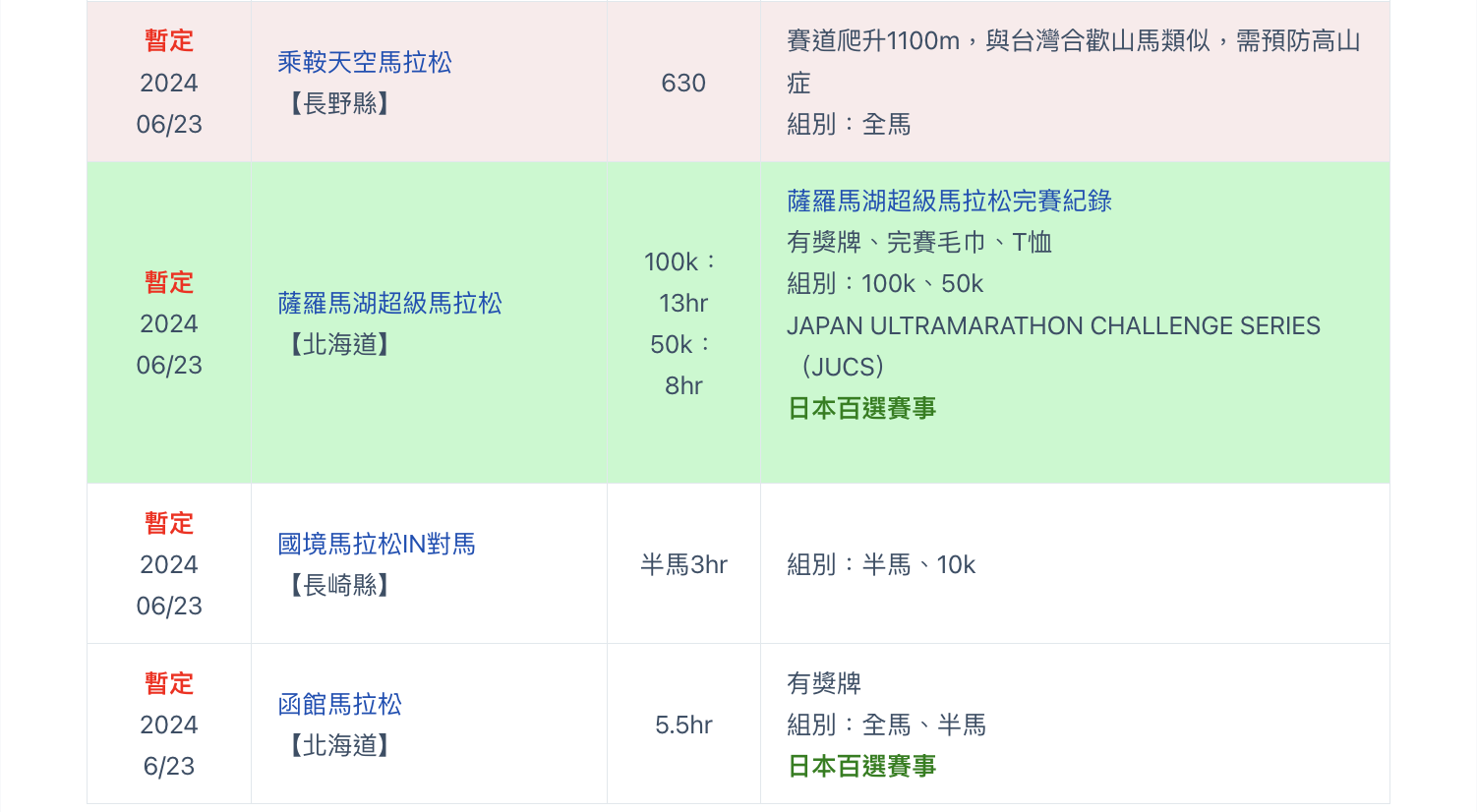
Task: Click the 5.5hr time limit cell
Action: click(x=683, y=725)
